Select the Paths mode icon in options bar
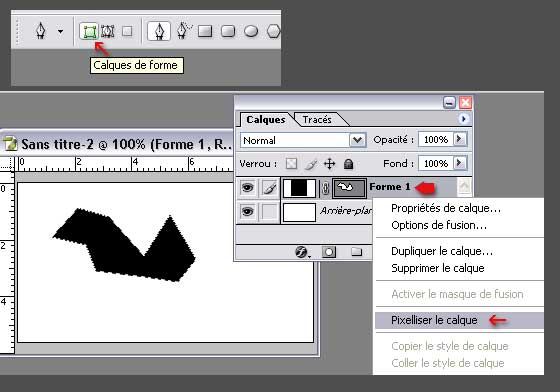This screenshot has height=392, width=560. tap(108, 31)
